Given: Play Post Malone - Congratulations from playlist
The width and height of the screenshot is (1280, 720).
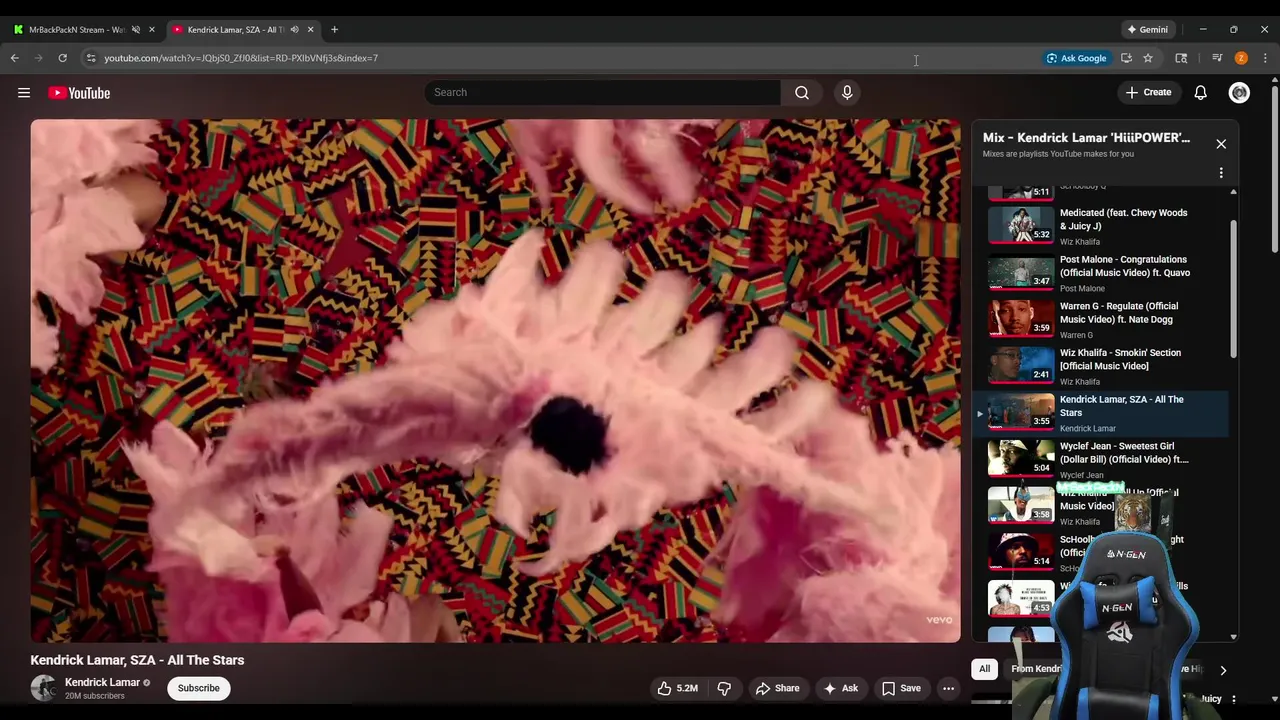Looking at the screenshot, I should point(1102,273).
